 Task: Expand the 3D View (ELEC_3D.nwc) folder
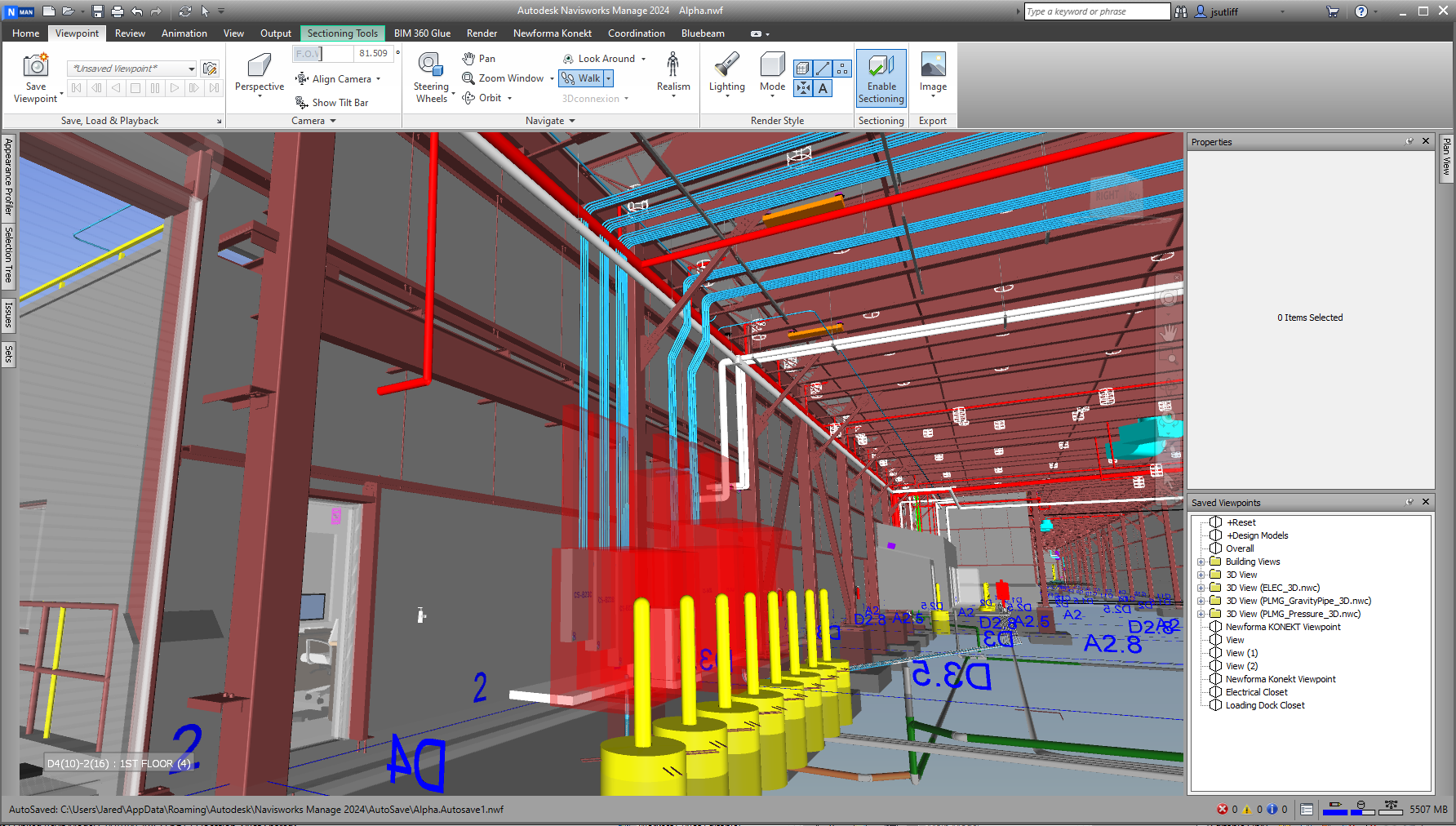(x=1201, y=588)
